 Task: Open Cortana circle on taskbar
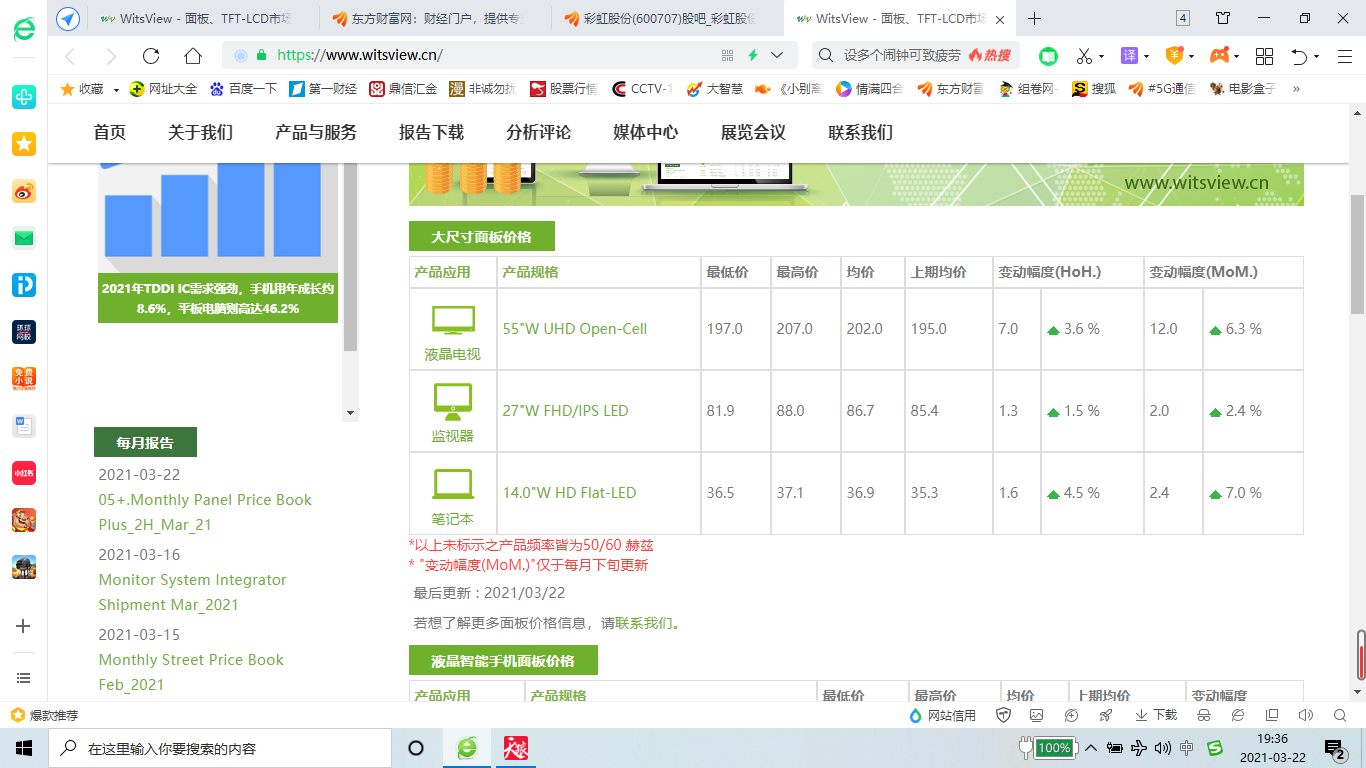click(x=416, y=748)
